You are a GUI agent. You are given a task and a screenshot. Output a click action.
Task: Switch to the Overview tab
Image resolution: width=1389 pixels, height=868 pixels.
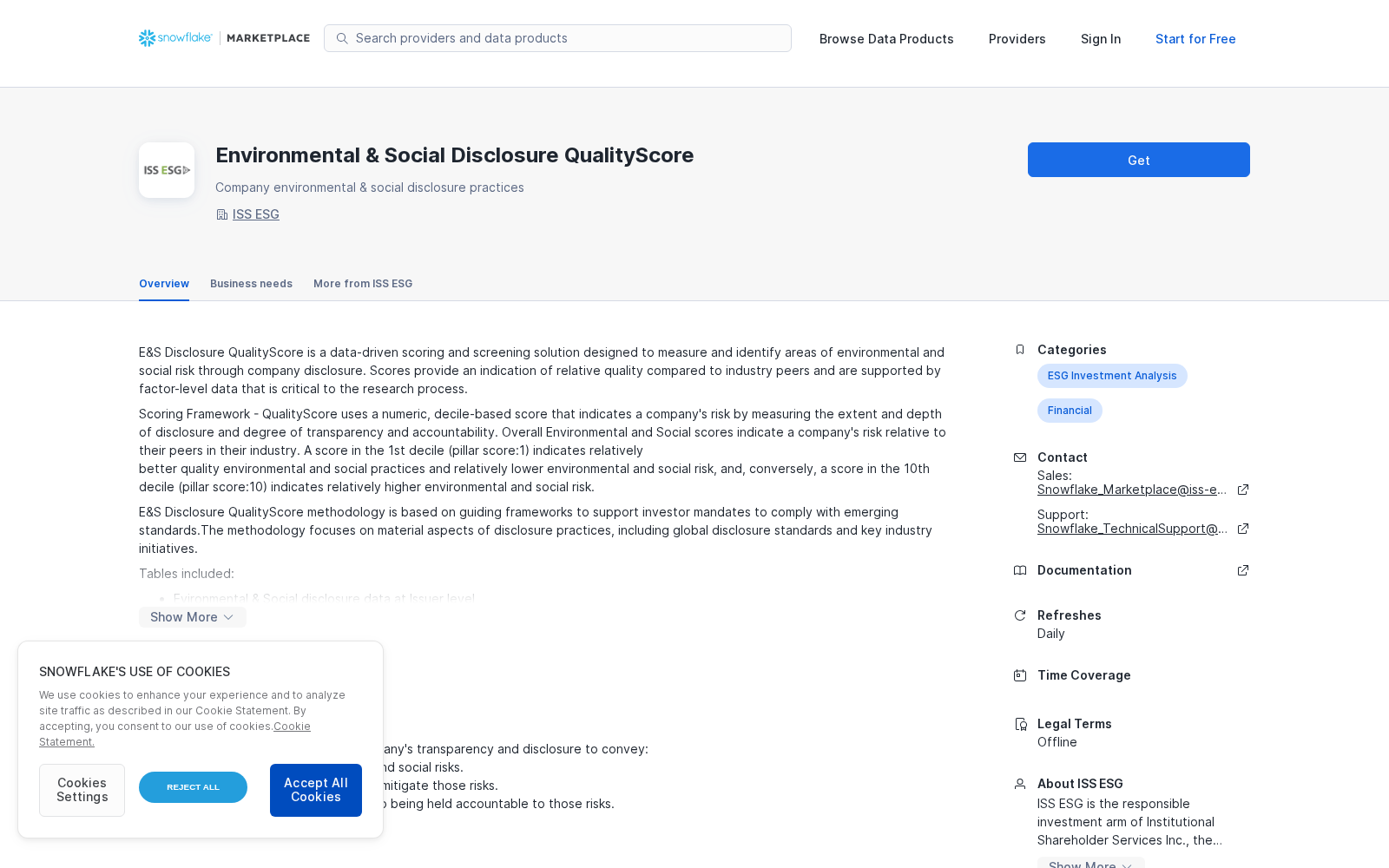[164, 284]
